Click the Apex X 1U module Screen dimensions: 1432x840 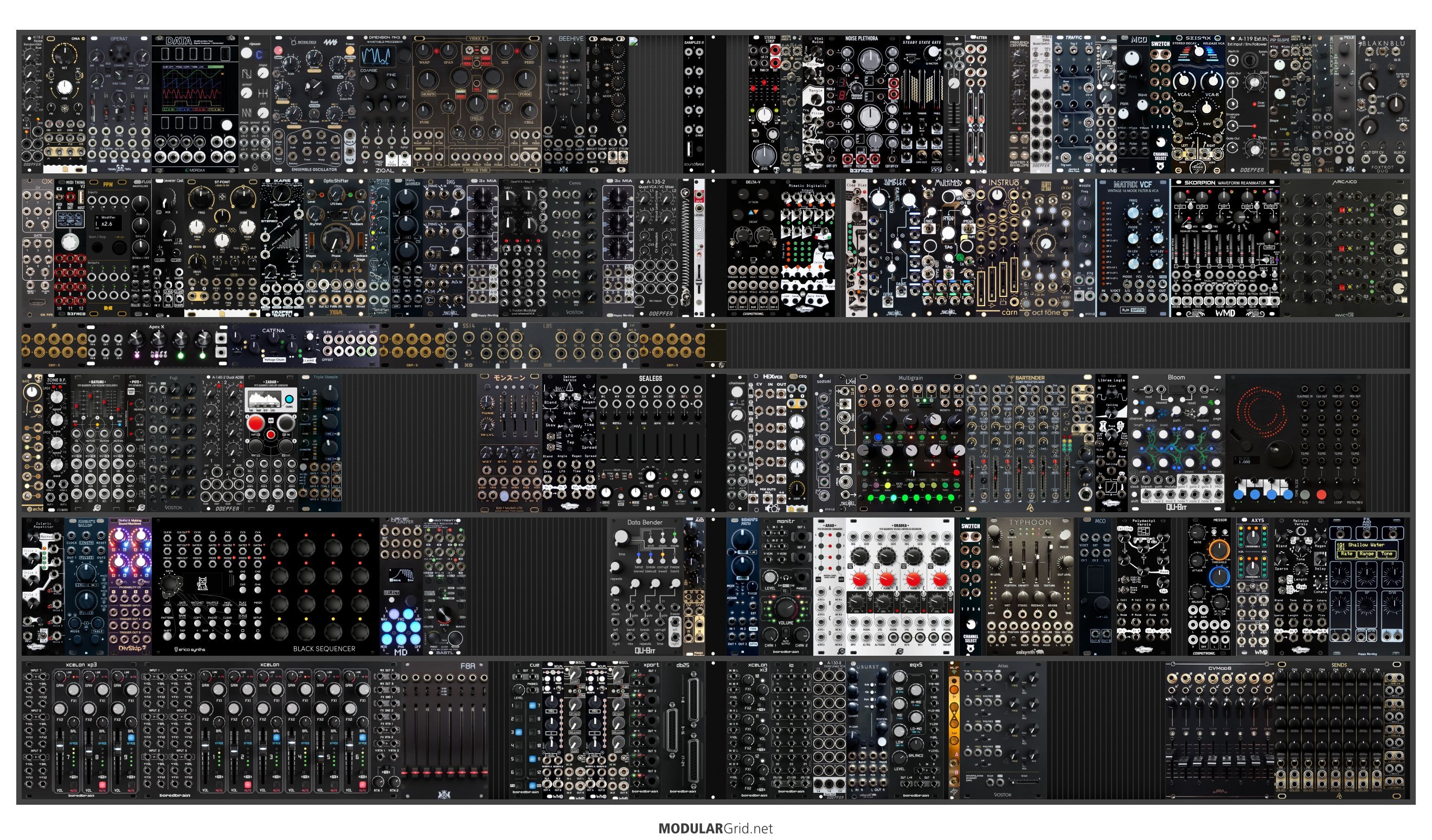click(157, 345)
